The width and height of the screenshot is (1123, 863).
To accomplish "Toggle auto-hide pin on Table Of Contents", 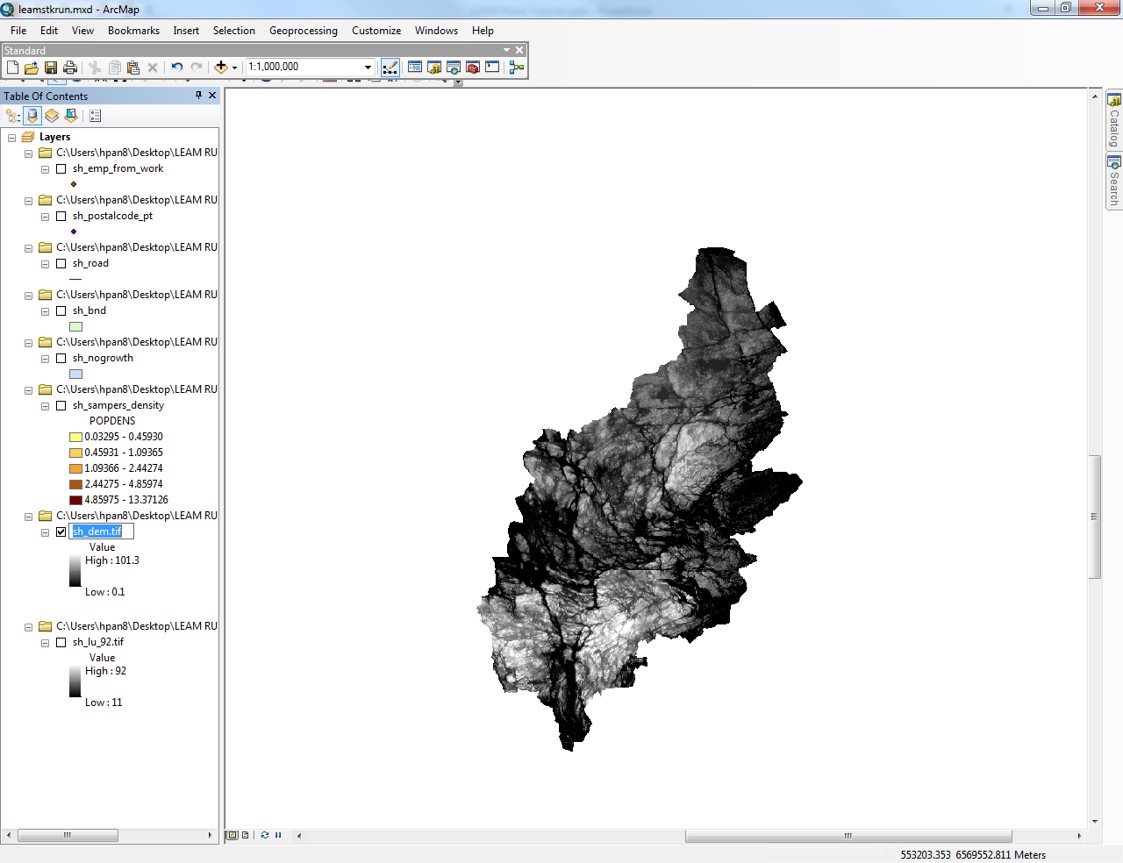I will click(198, 95).
